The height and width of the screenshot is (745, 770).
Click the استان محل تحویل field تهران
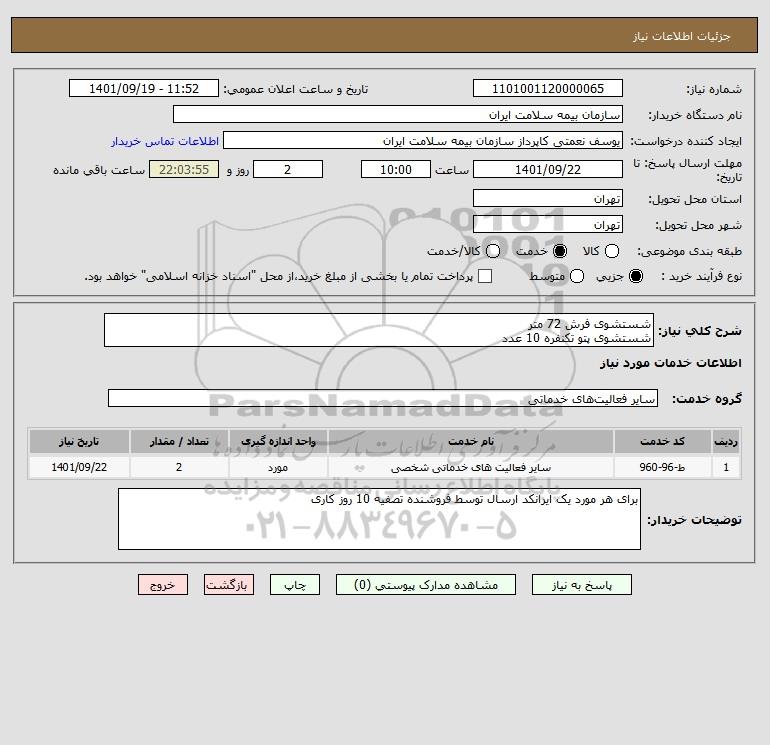tap(548, 199)
